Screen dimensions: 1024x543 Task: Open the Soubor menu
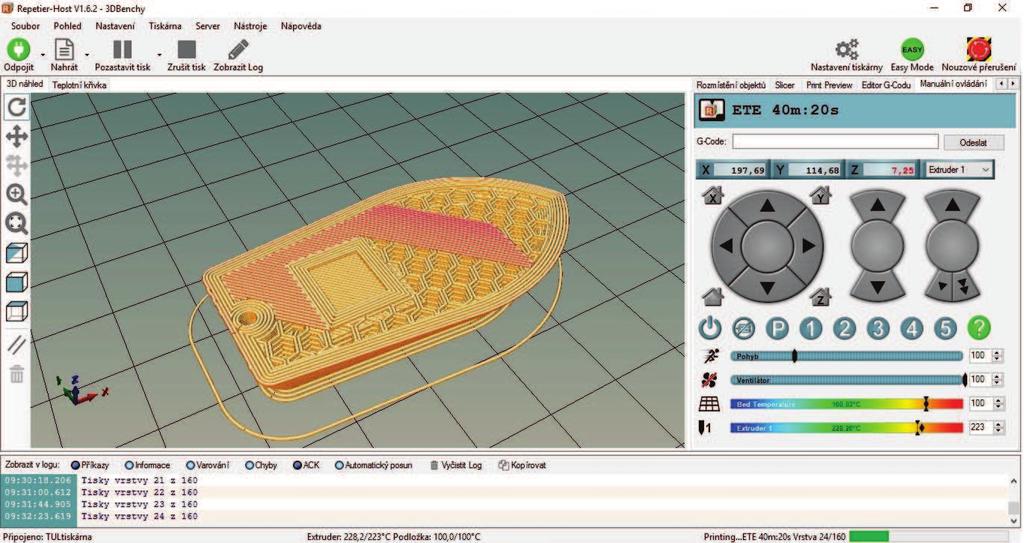[25, 26]
